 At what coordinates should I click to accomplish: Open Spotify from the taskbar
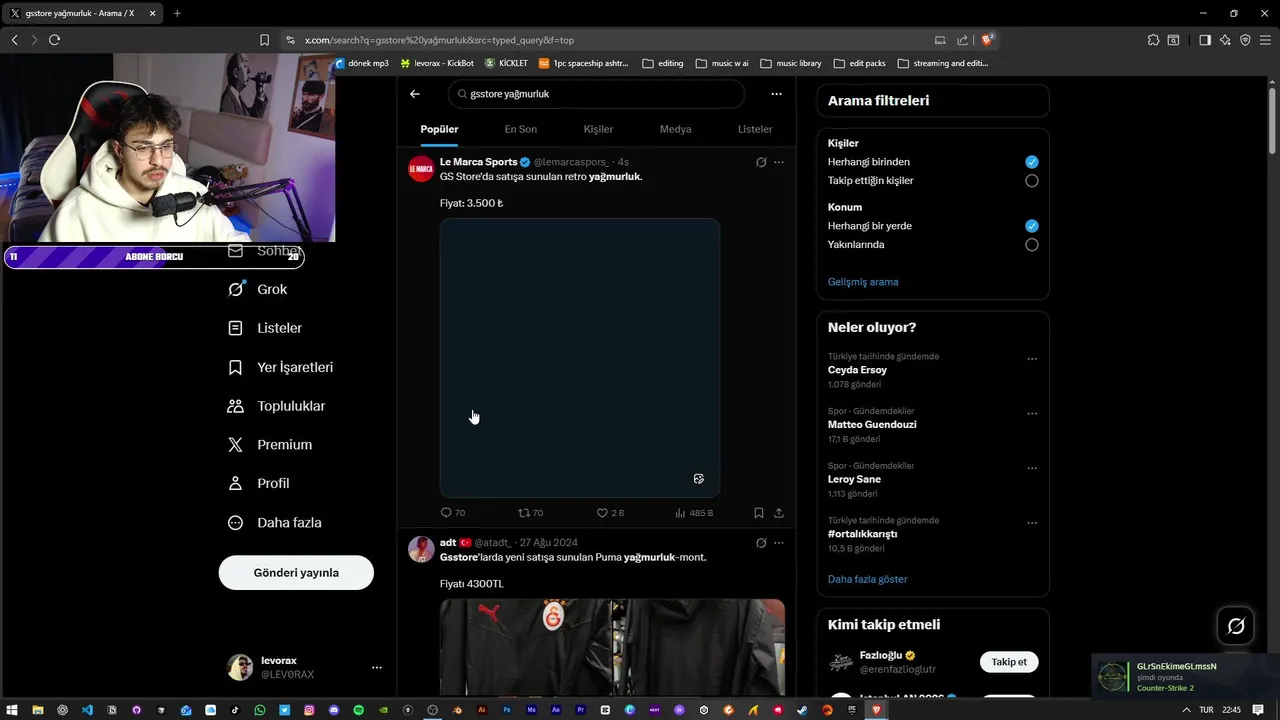tap(358, 710)
